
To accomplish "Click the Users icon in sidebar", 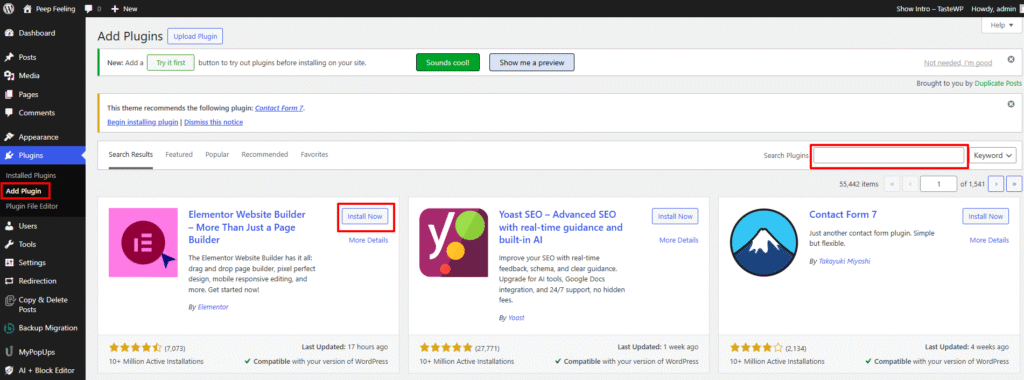I will (x=9, y=226).
